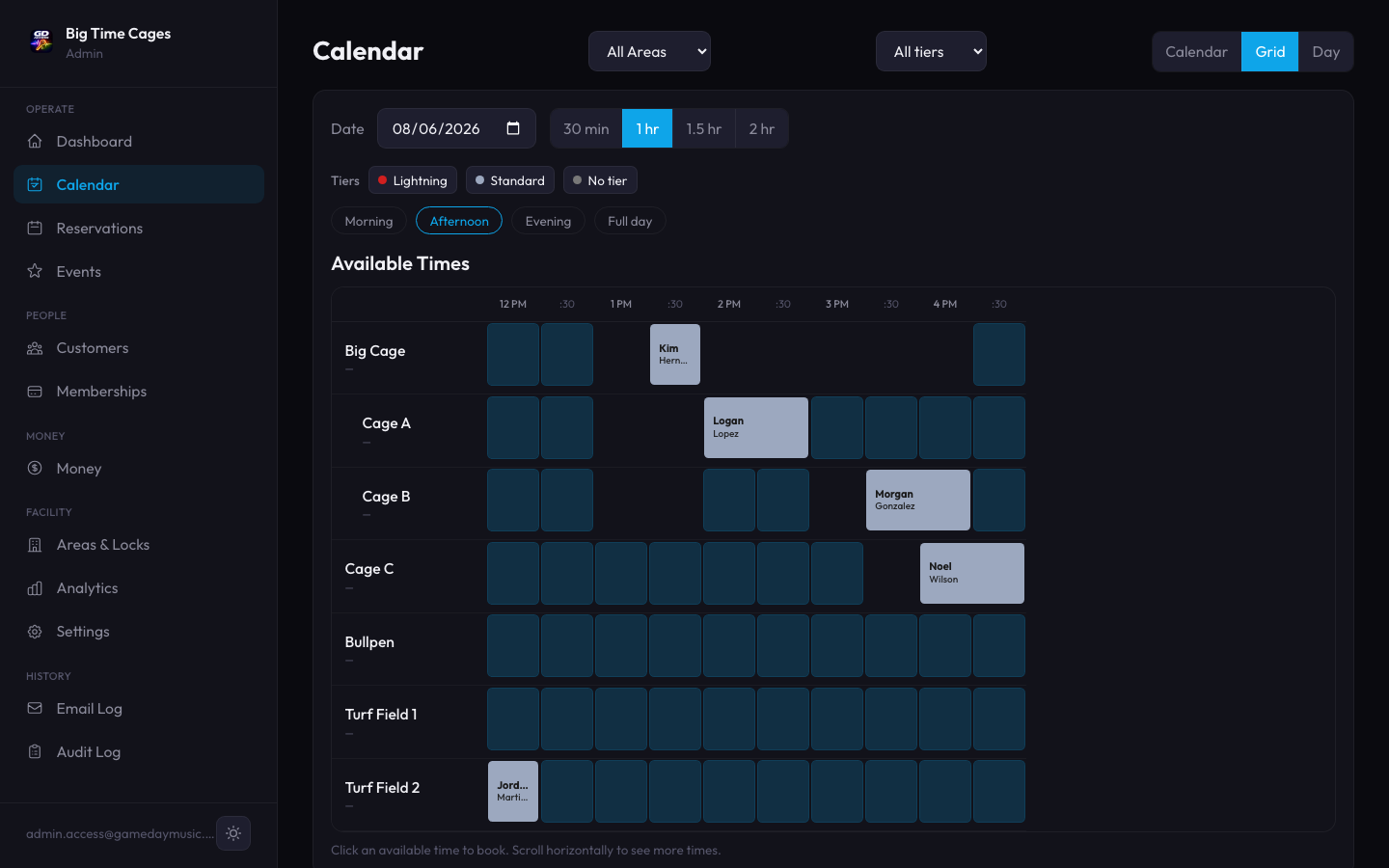The height and width of the screenshot is (868, 1389).
Task: Toggle the No tier filter
Action: pyautogui.click(x=600, y=180)
